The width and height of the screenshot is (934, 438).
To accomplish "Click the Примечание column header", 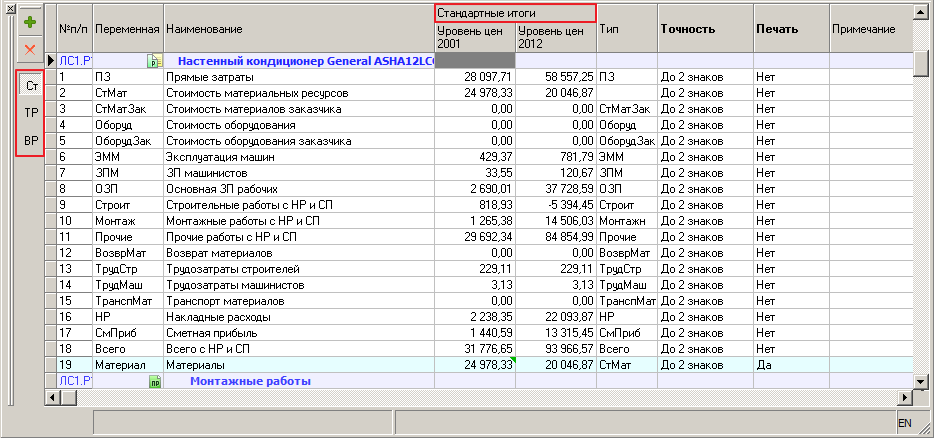I will (870, 29).
